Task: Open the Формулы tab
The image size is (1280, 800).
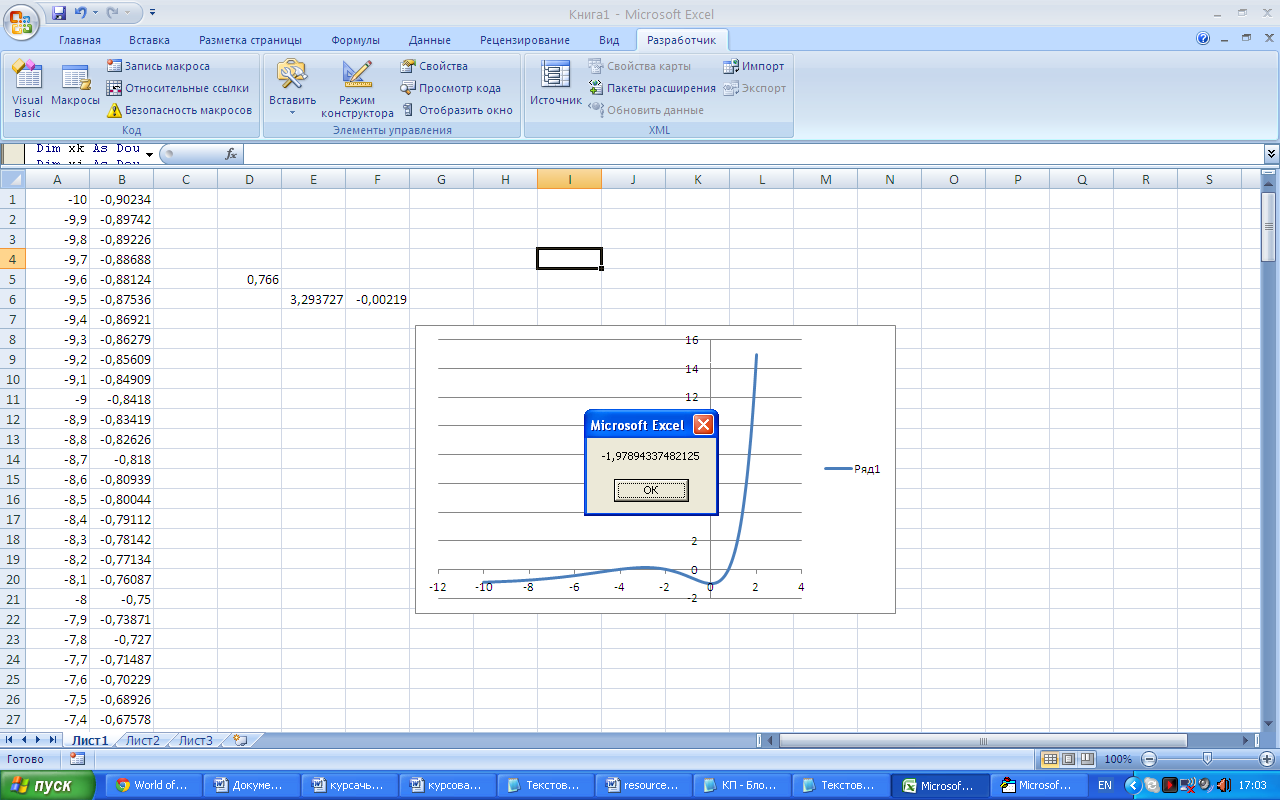Action: [355, 40]
